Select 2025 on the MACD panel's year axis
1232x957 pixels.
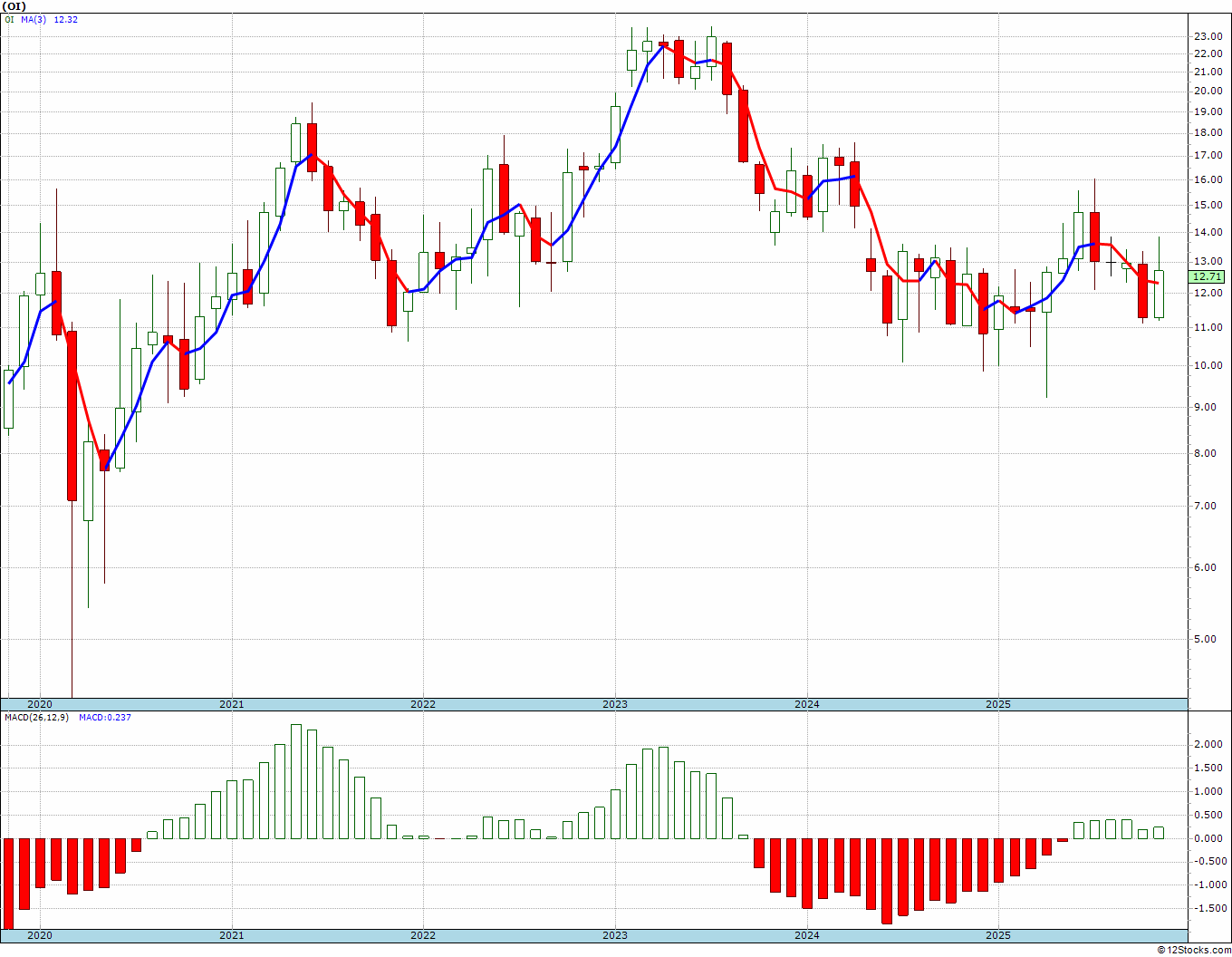click(998, 935)
